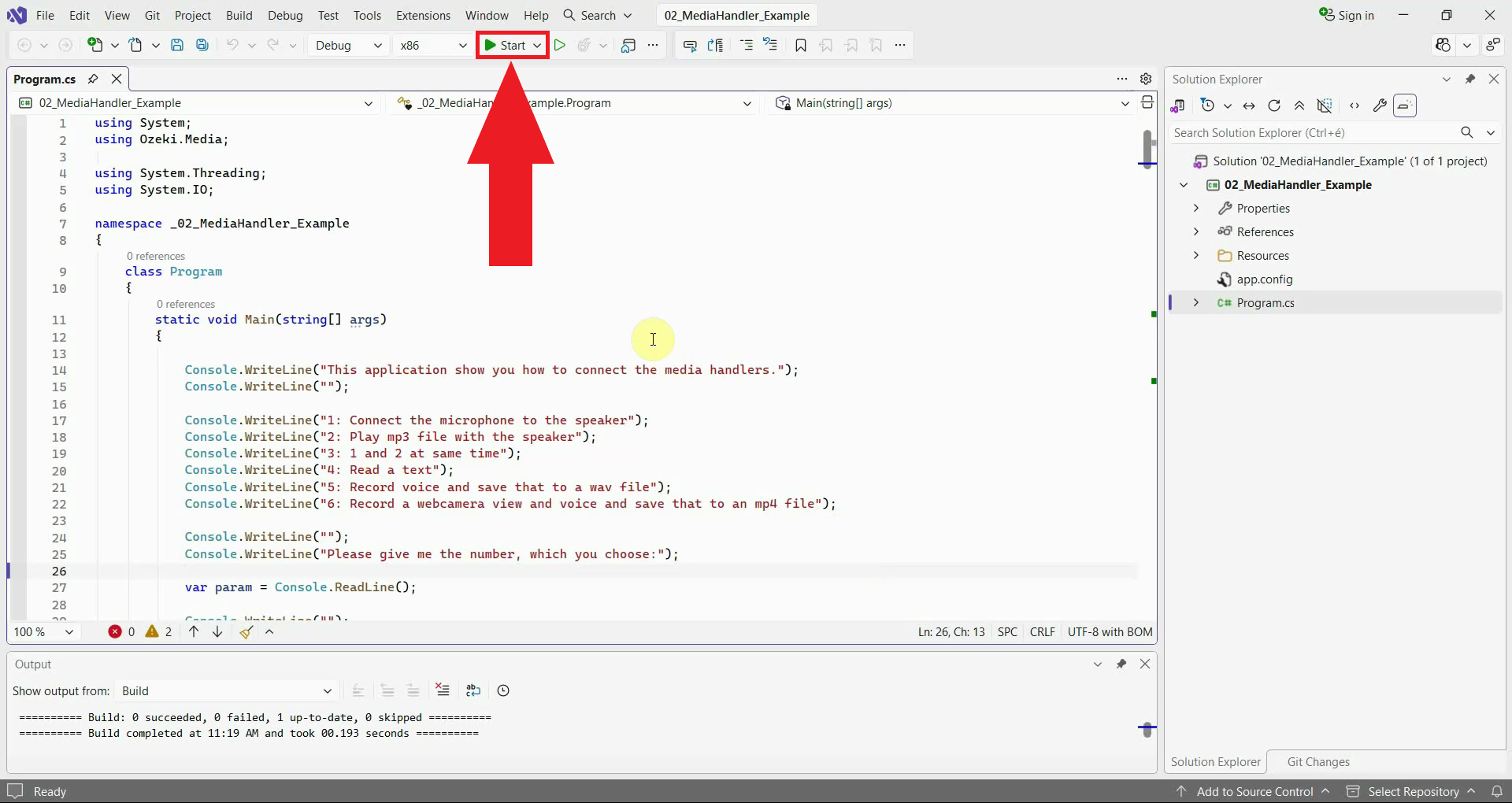The height and width of the screenshot is (803, 1512).
Task: Click View Code icon in Solution Explorer
Action: click(1354, 105)
